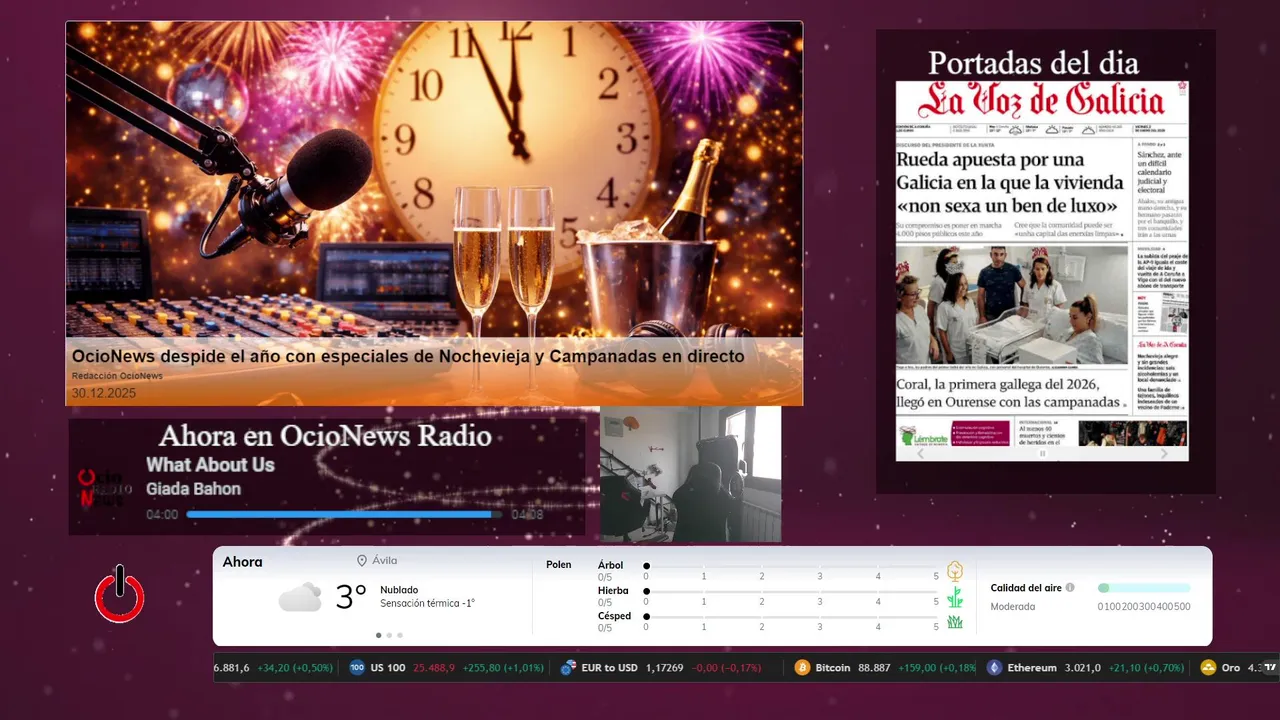Screen dimensions: 1280x720
Task: Click the Calidad del aire label
Action: (1026, 588)
